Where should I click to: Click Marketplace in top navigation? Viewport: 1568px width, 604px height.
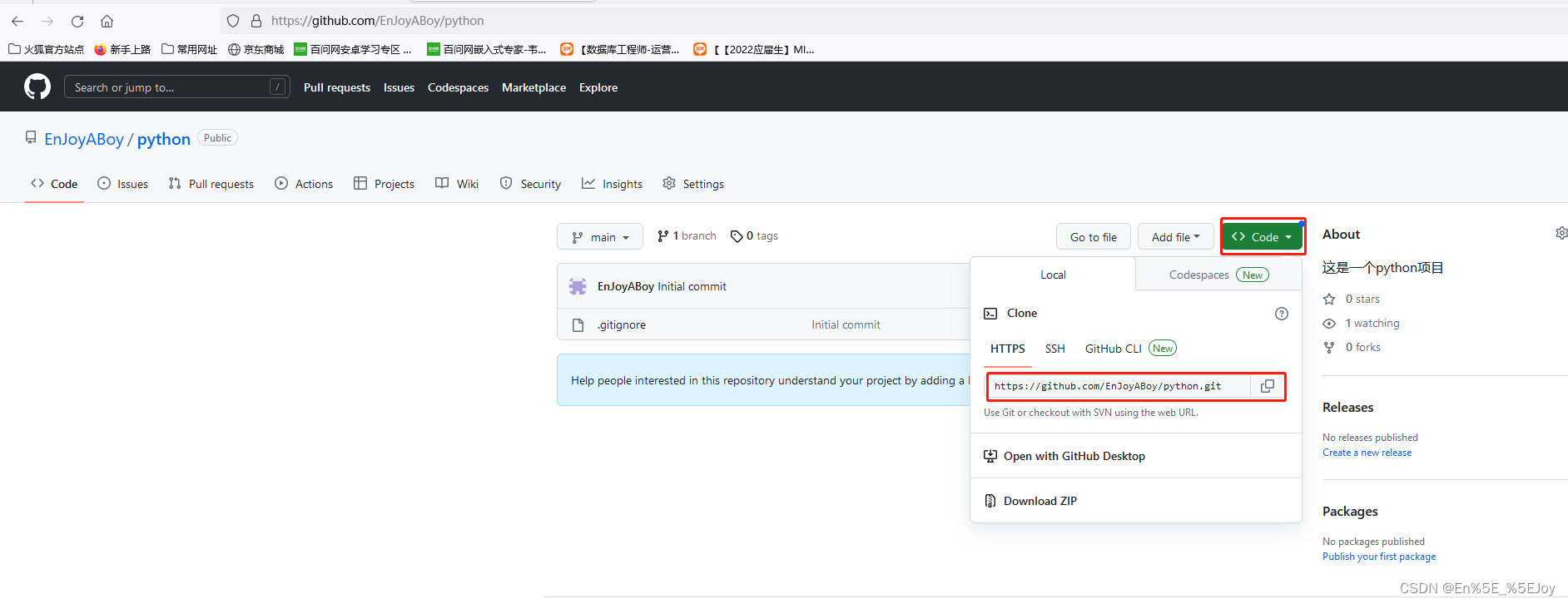[x=533, y=87]
